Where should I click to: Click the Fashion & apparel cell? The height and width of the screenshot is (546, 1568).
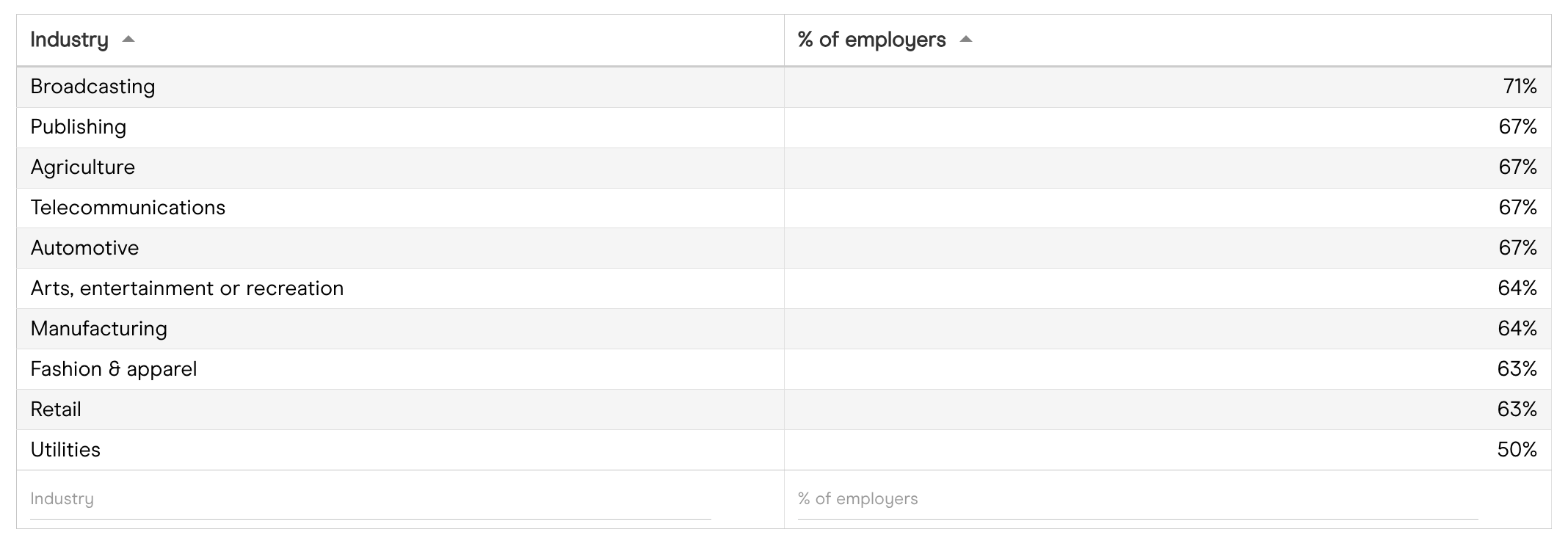coord(114,369)
